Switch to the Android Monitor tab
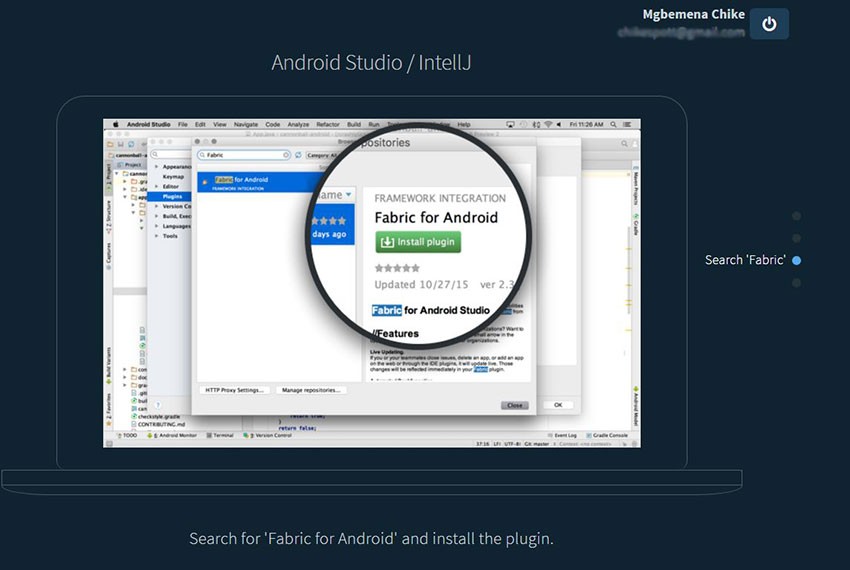Screen dimensions: 850x570 point(172,435)
